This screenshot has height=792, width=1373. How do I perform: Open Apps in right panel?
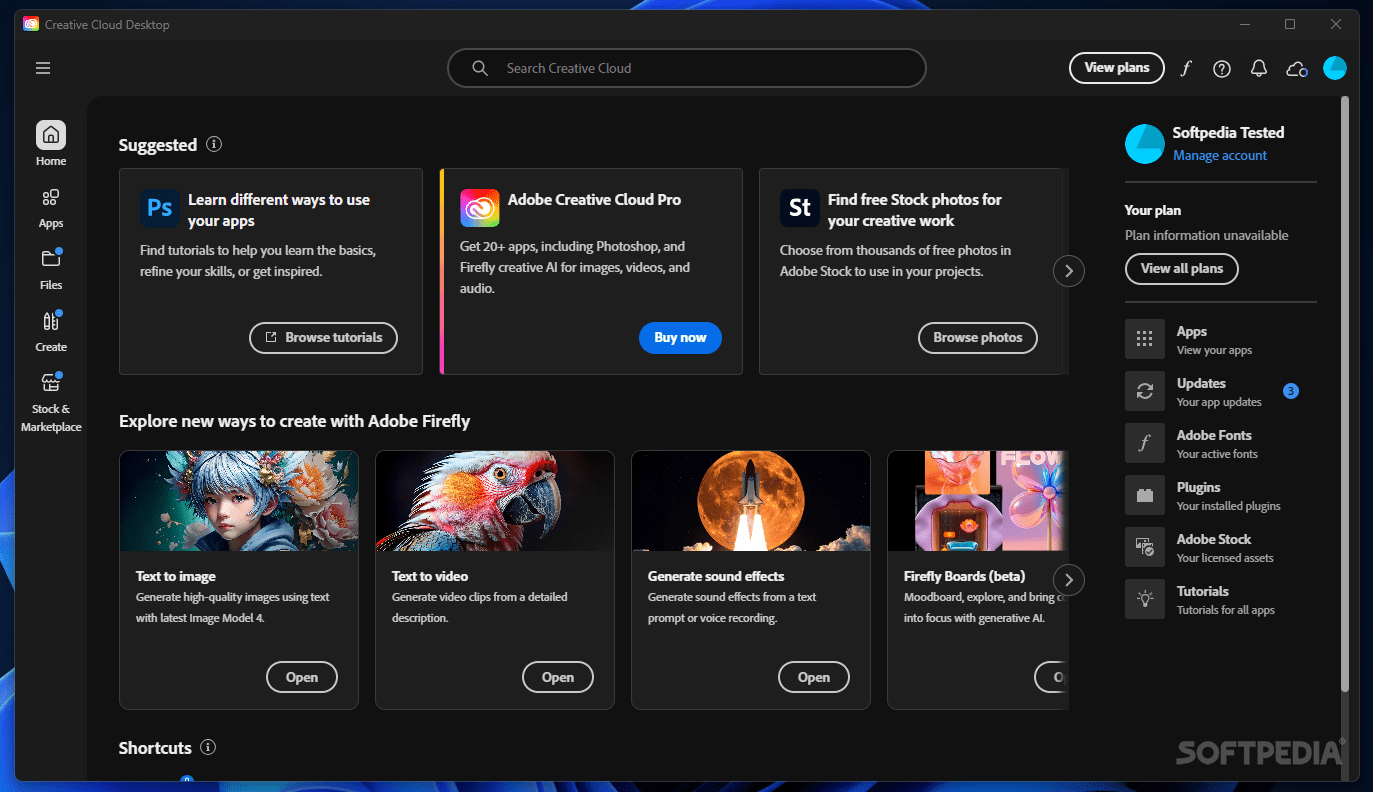click(1220, 339)
